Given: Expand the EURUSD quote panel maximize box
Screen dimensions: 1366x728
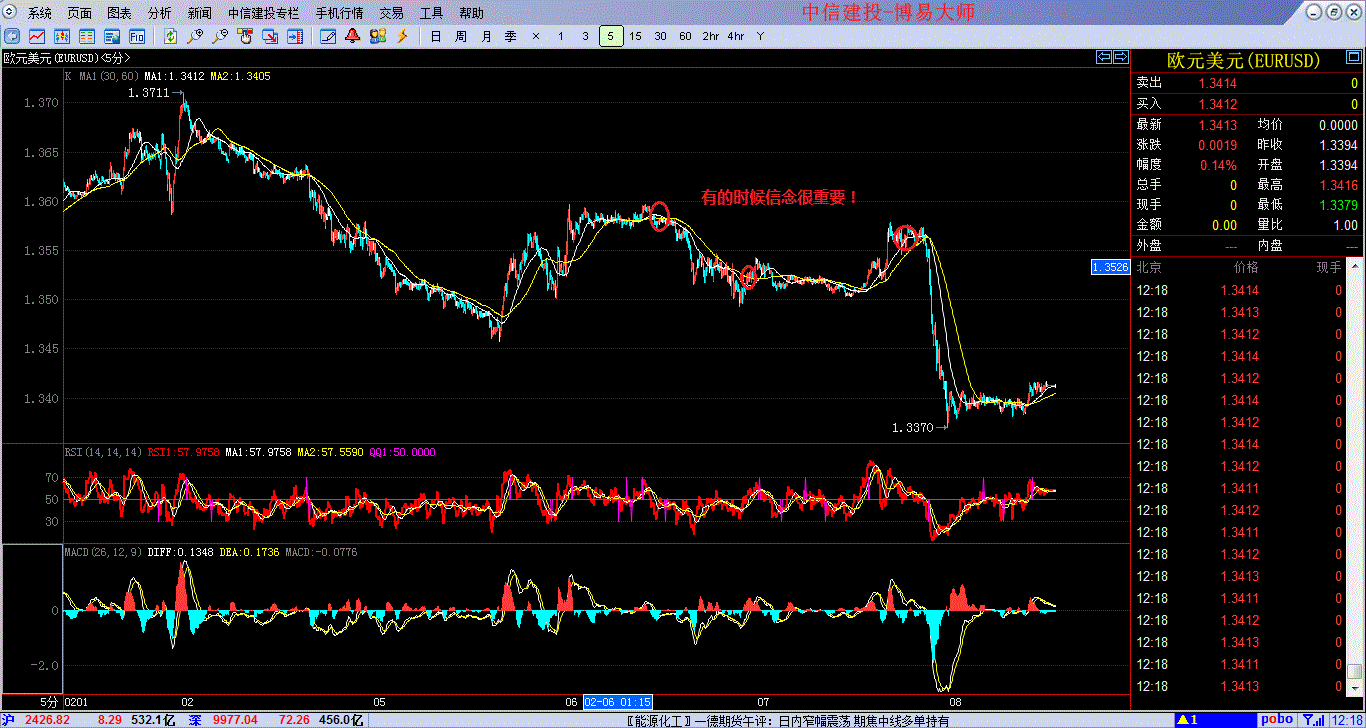Looking at the screenshot, I should click(1122, 57).
